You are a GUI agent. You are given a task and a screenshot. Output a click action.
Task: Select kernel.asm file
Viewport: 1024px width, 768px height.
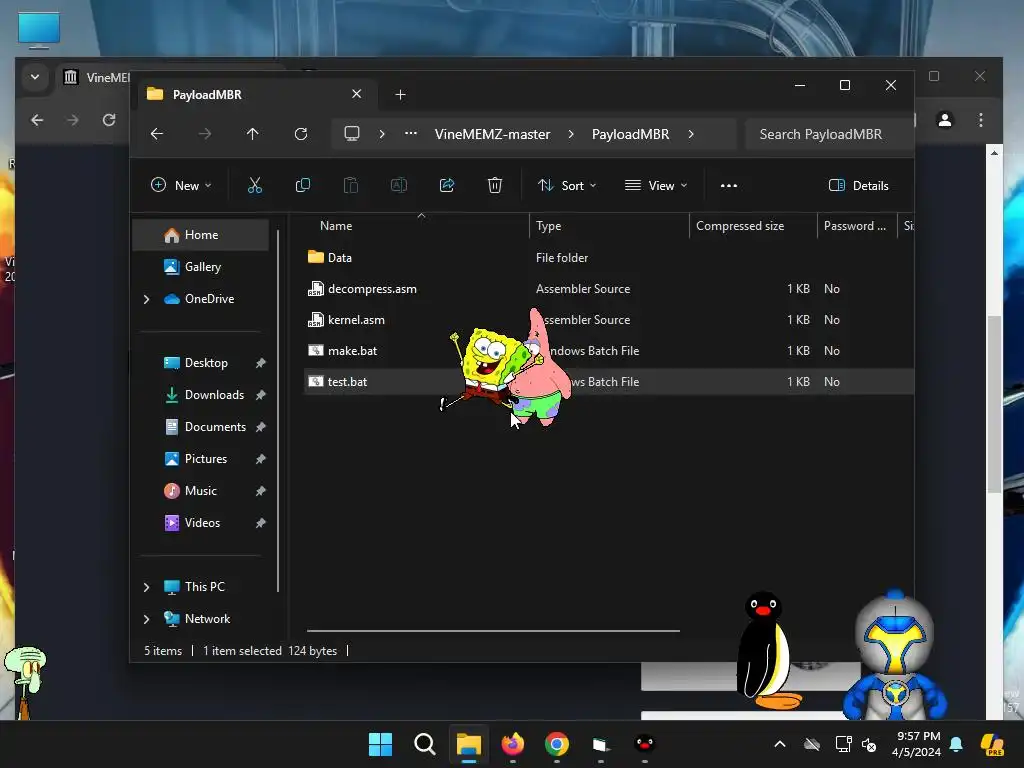click(609, 320)
